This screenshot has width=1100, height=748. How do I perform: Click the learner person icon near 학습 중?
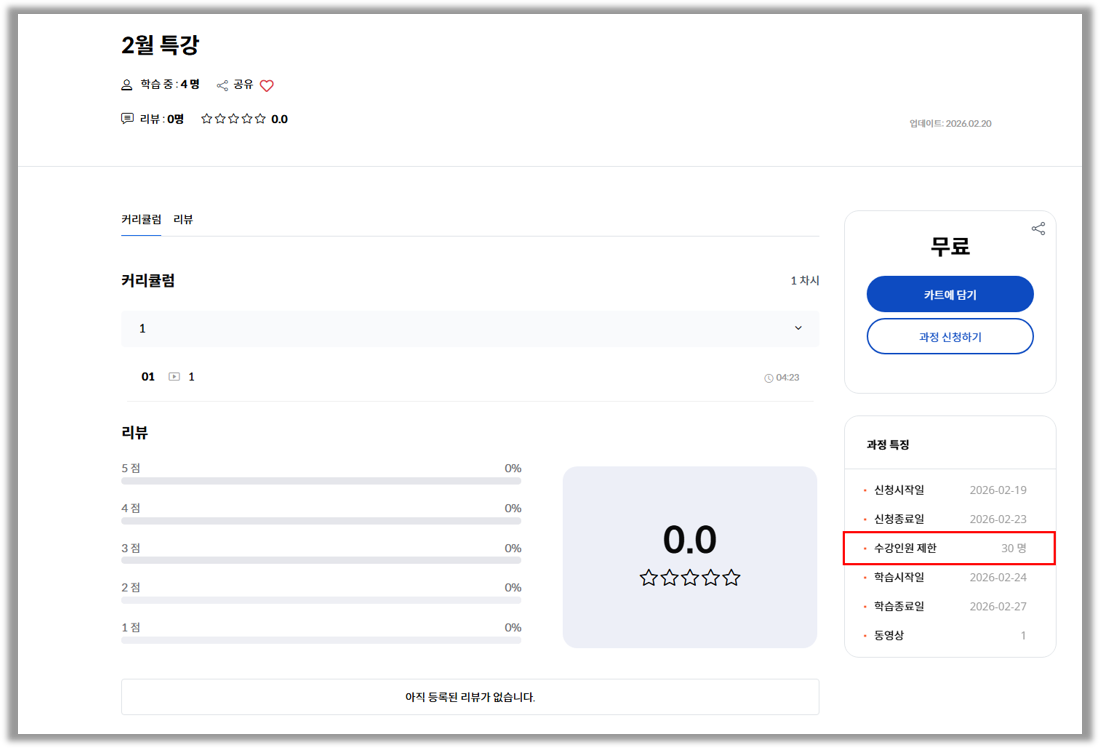coord(127,85)
